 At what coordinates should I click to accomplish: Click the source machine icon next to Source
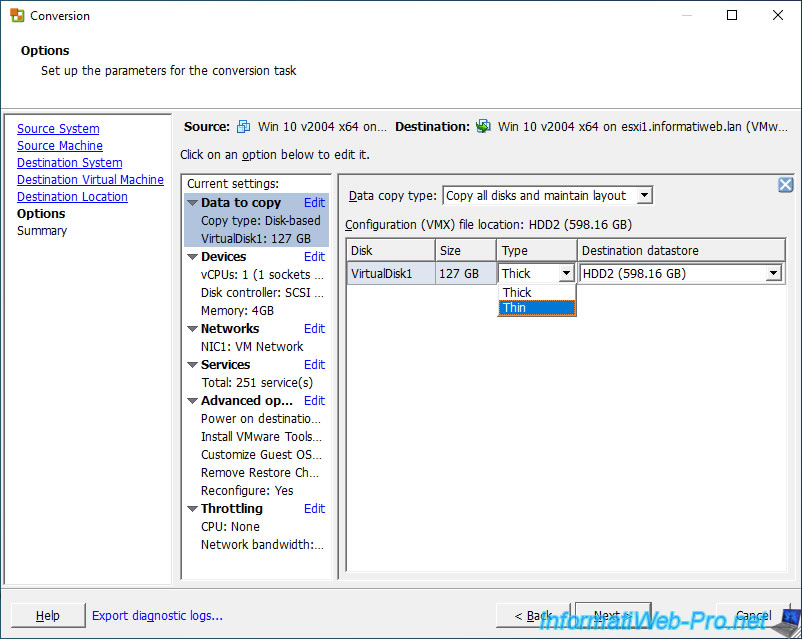coord(244,127)
